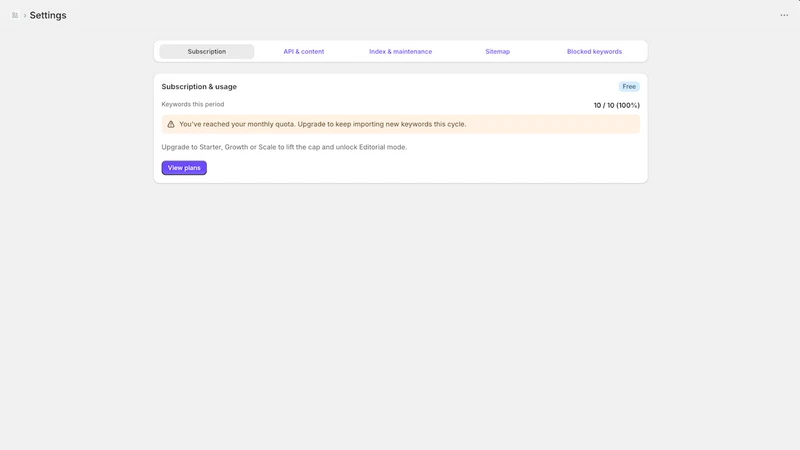
Task: Open the Blocked keywords tab
Action: [x=594, y=52]
